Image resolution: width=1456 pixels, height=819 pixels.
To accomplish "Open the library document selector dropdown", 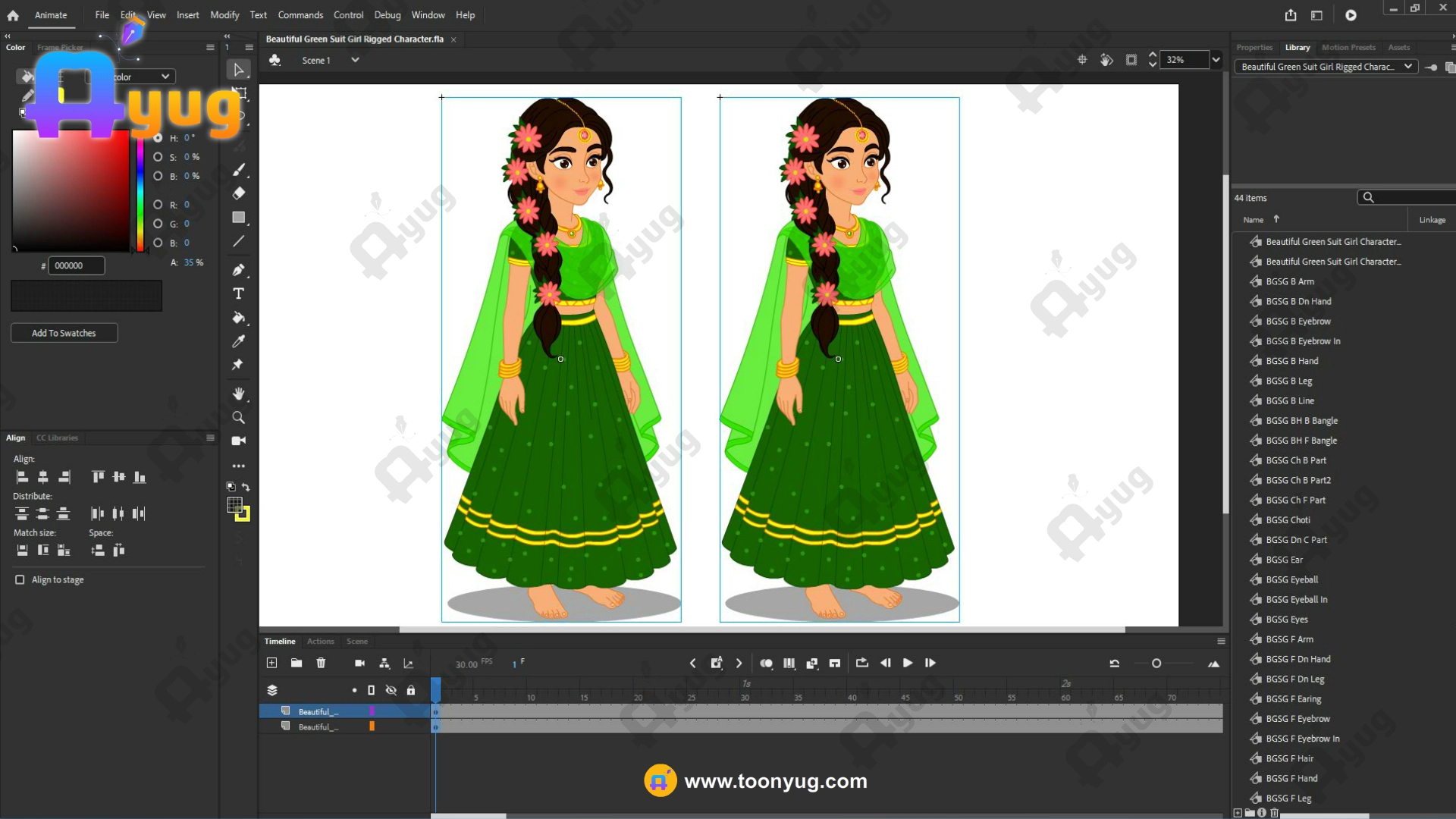I will pyautogui.click(x=1407, y=67).
